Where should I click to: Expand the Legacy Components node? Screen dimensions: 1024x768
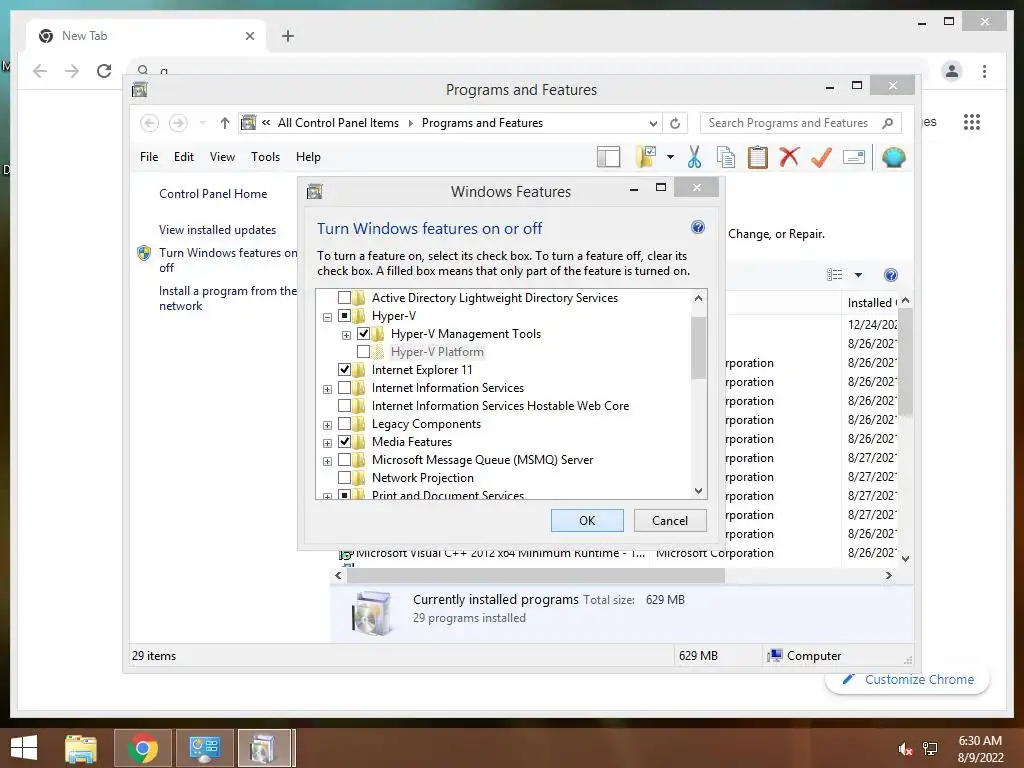coord(327,425)
